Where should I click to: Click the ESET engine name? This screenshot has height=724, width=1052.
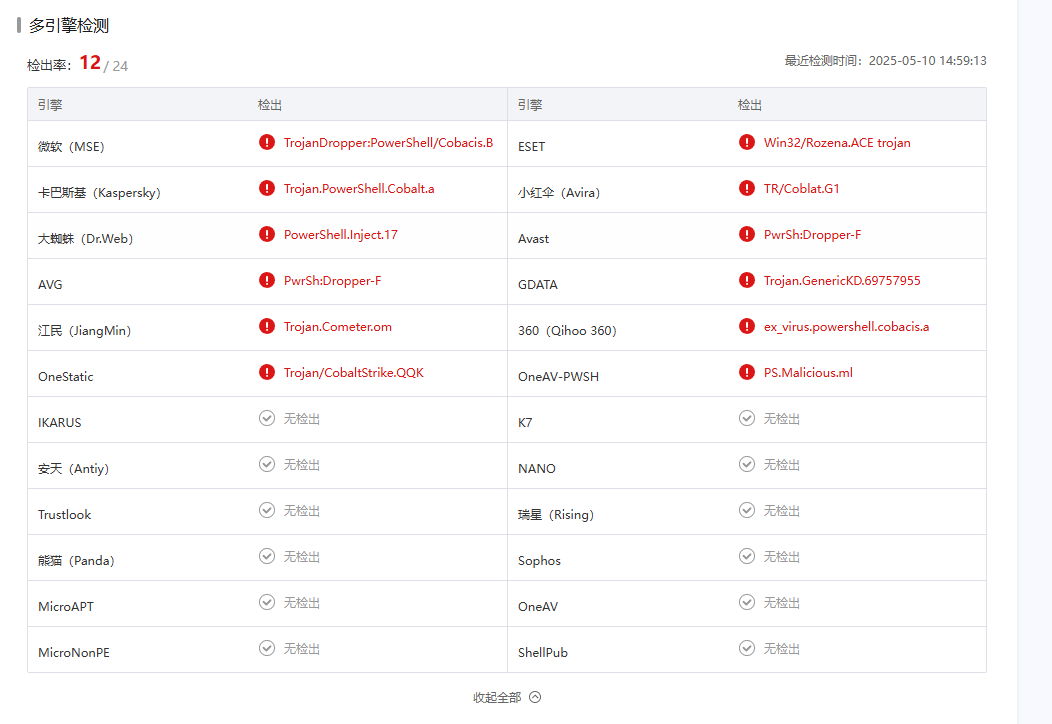531,146
